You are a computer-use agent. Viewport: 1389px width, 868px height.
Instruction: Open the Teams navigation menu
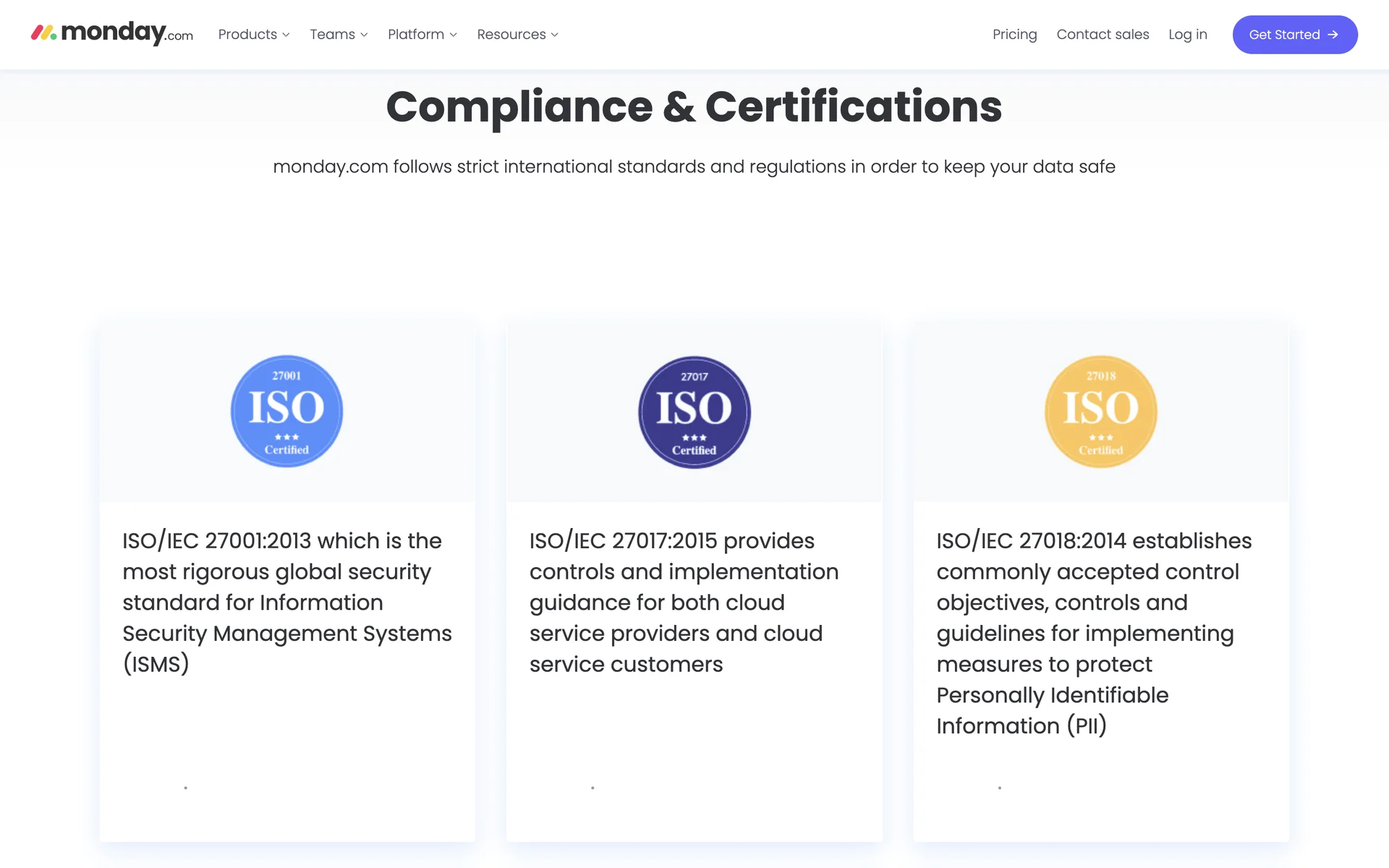332,35
